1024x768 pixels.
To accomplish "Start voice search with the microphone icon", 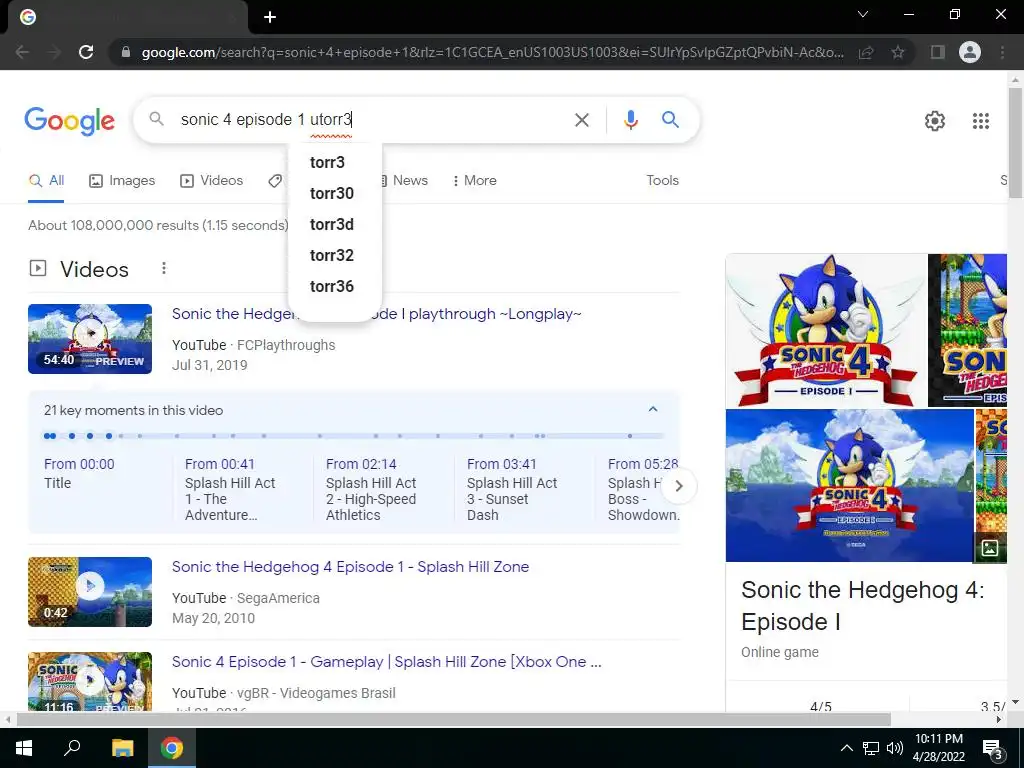I will click(630, 120).
